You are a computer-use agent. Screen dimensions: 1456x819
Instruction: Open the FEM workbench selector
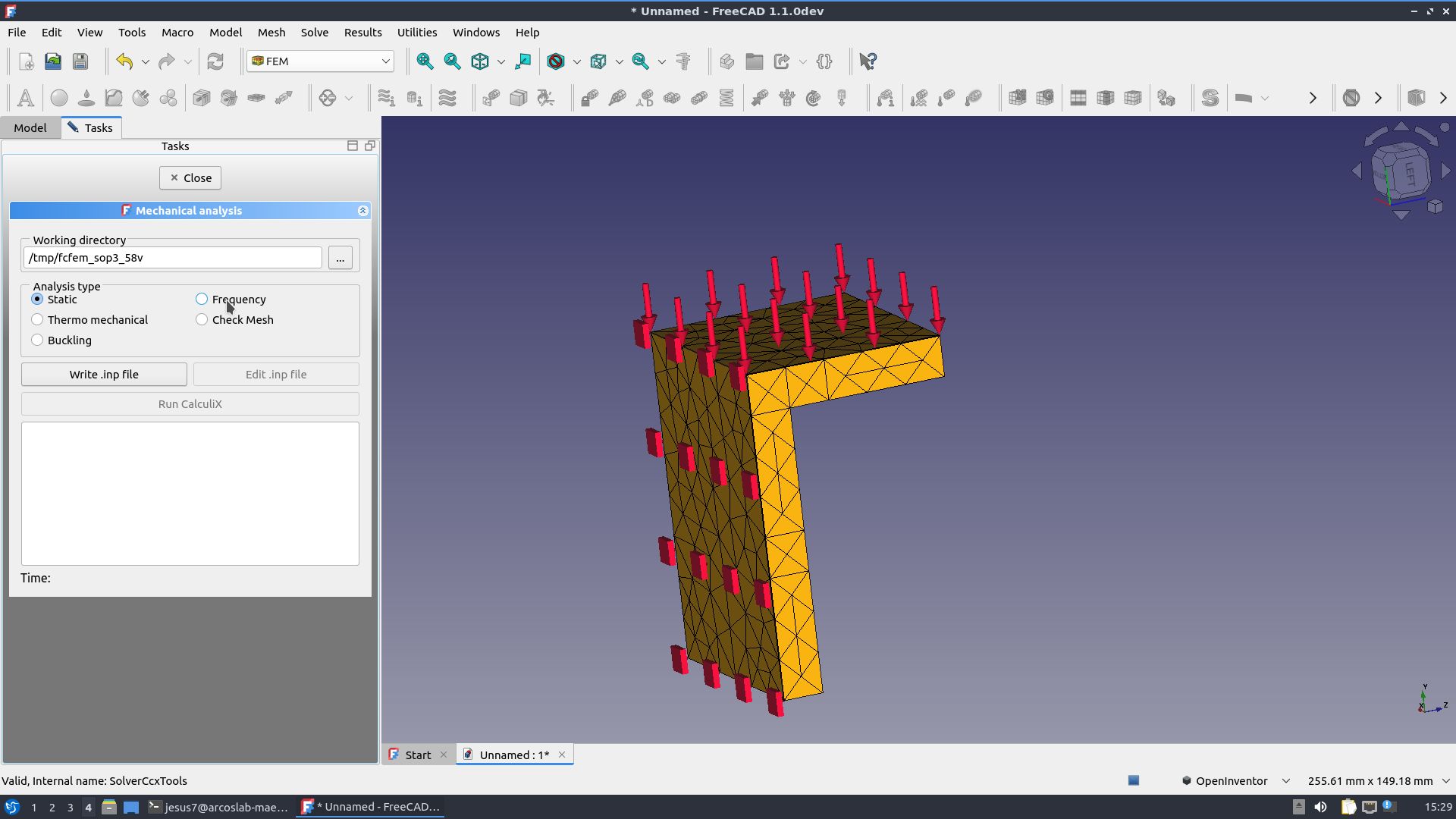click(x=320, y=61)
